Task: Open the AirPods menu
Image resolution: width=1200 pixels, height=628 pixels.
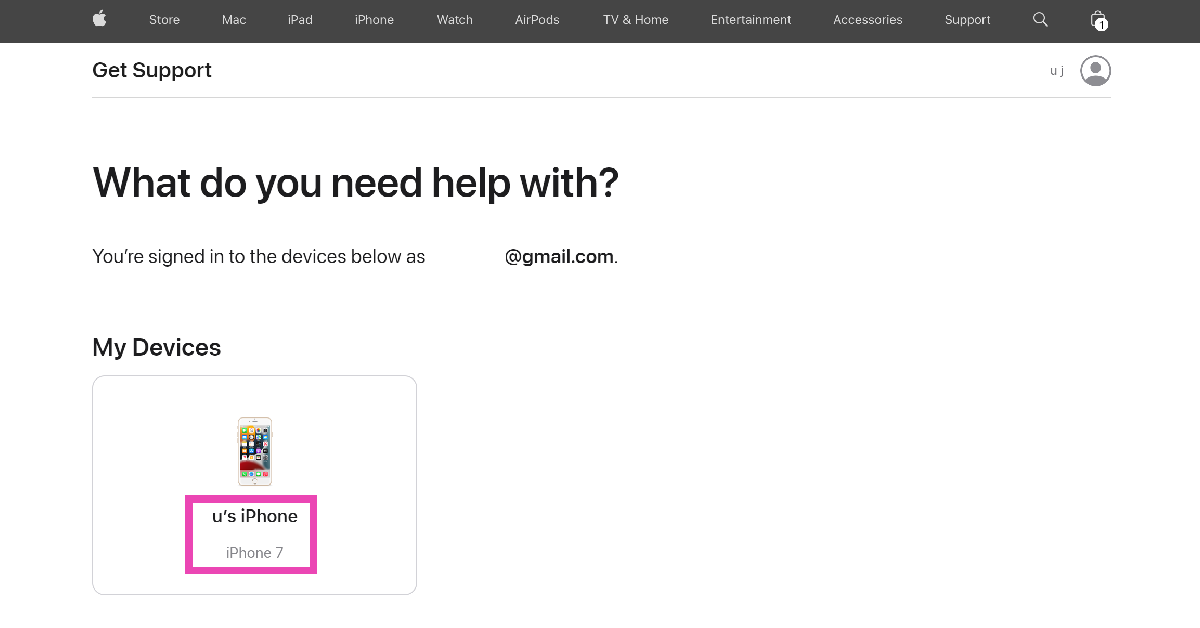Action: tap(537, 20)
